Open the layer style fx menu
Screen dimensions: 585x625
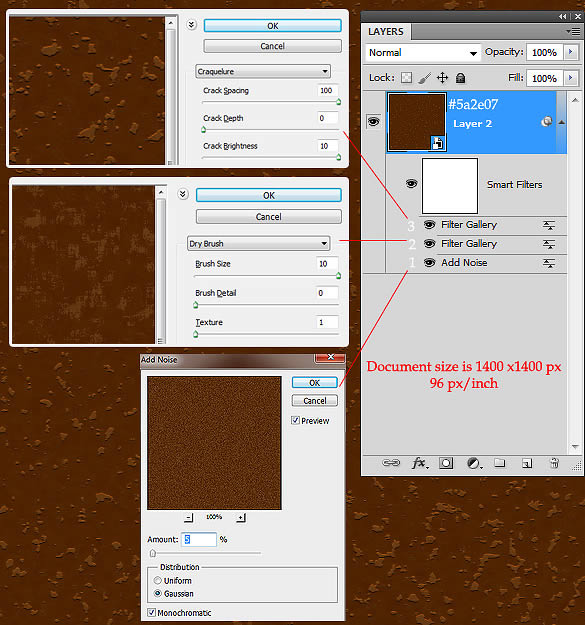pos(420,463)
